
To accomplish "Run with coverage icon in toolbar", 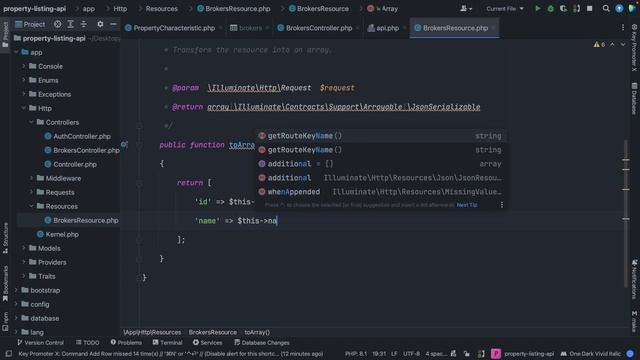I will [563, 9].
